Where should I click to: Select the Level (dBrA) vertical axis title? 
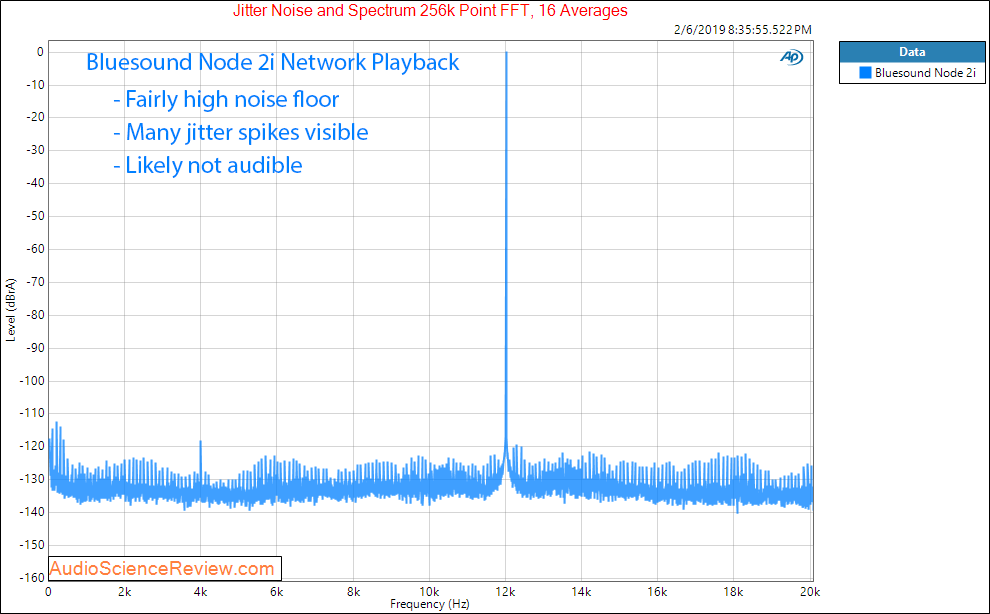(x=11, y=310)
